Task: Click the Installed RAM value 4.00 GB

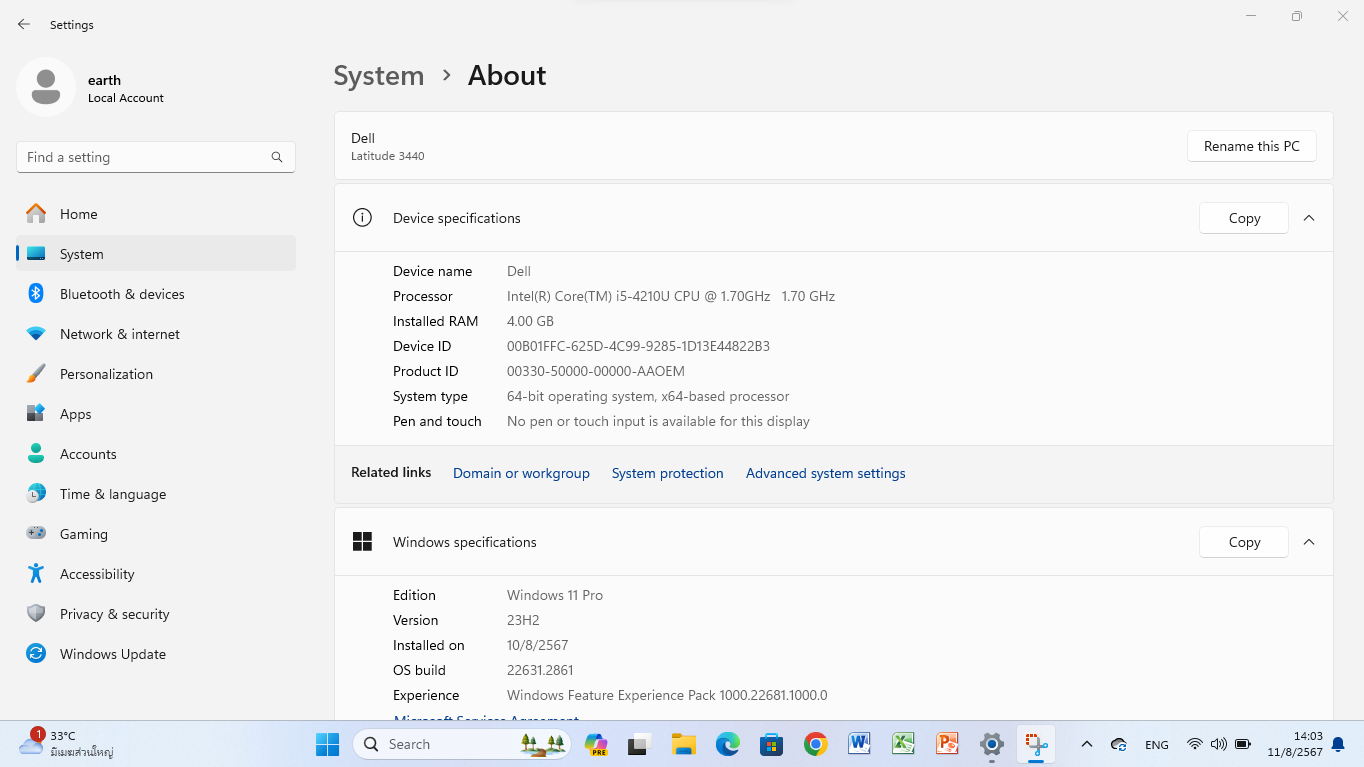Action: pyautogui.click(x=530, y=321)
